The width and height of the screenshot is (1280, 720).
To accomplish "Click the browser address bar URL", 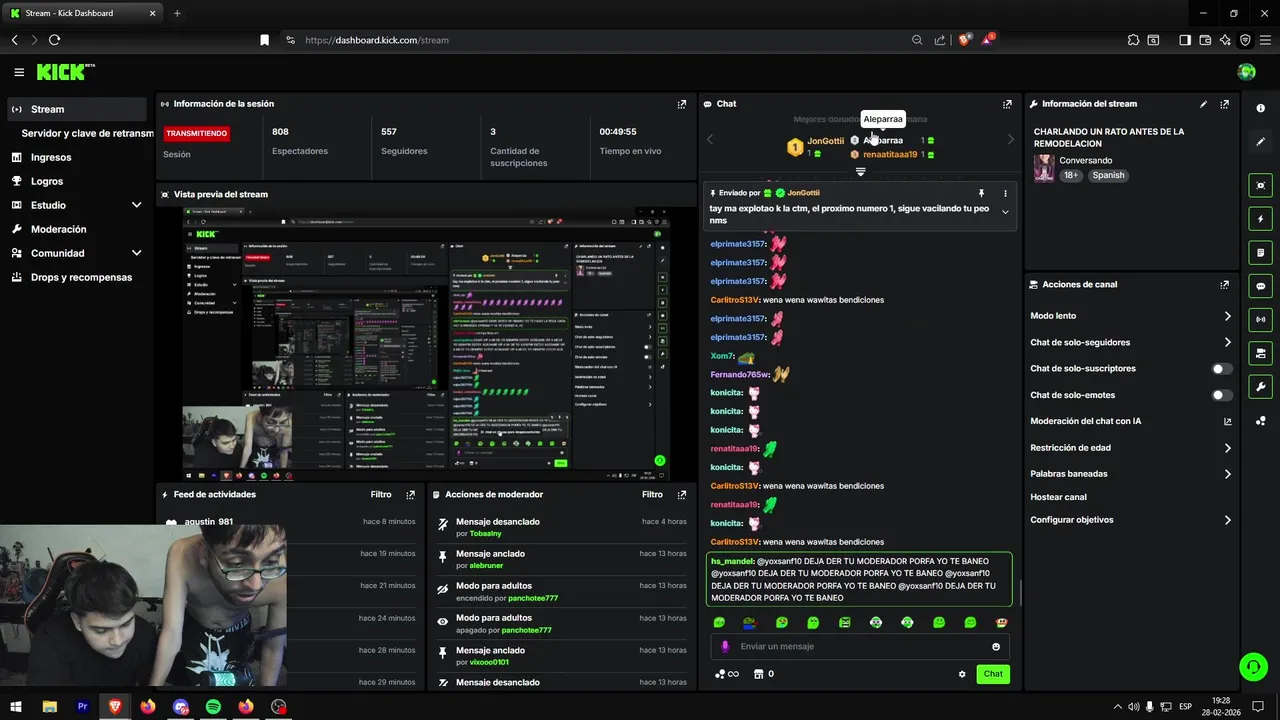I will tap(377, 40).
